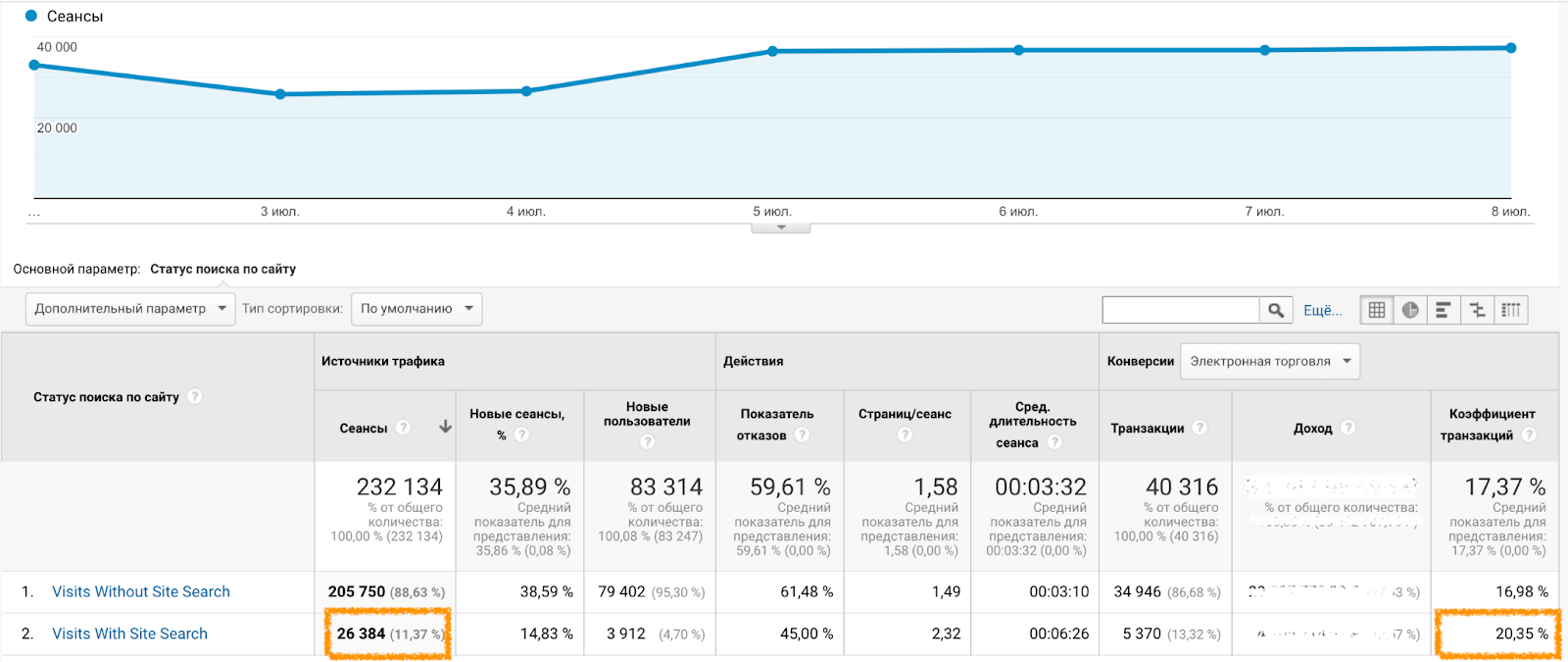Viewport: 1568px width, 662px height.
Task: Switch to the data table view icon
Action: point(1377,310)
